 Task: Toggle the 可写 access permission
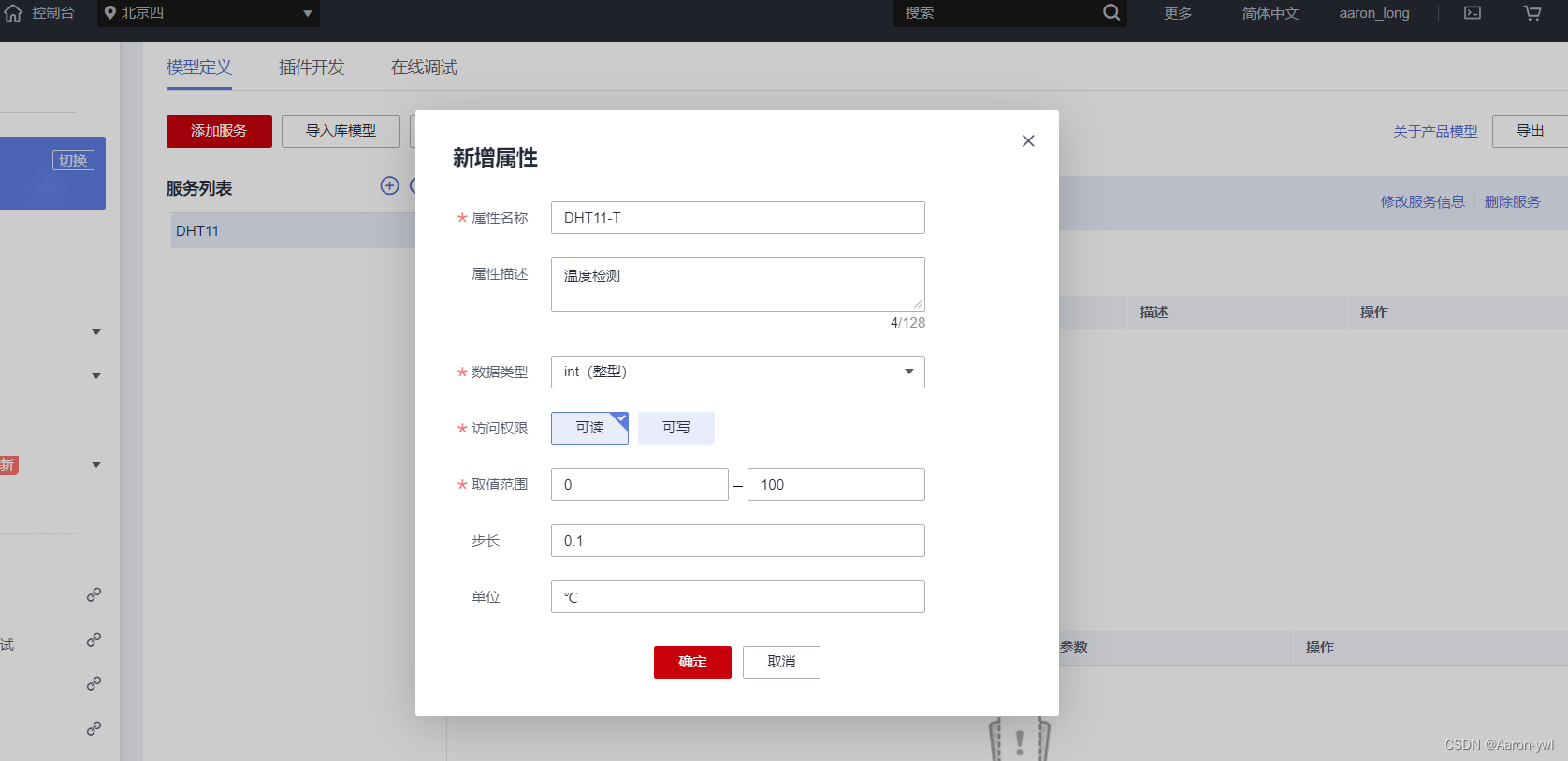pyautogui.click(x=675, y=428)
